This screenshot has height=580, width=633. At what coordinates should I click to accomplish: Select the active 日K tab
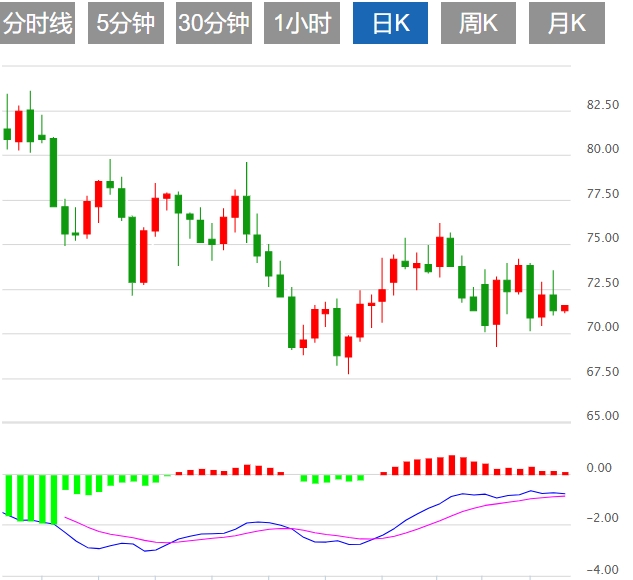390,23
